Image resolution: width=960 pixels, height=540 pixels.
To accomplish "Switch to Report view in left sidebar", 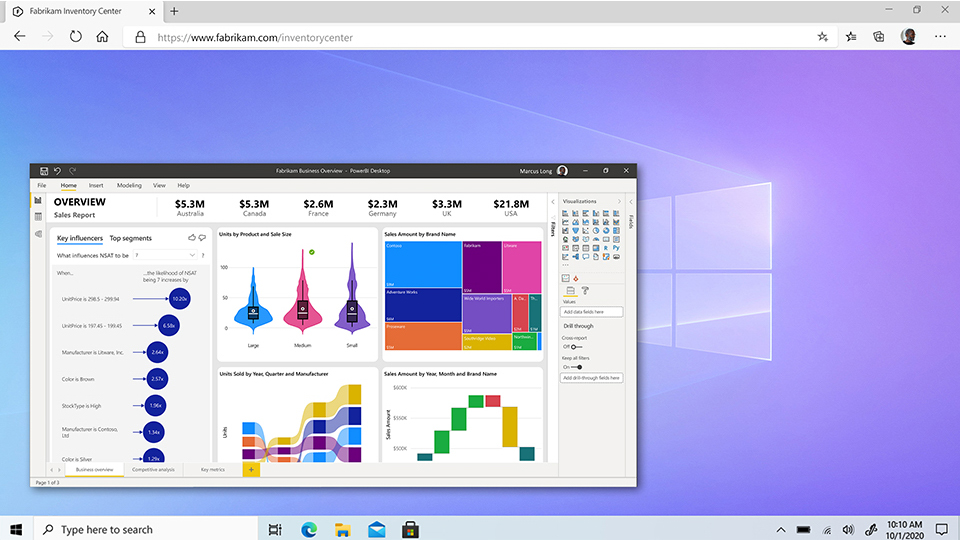I will pos(38,200).
